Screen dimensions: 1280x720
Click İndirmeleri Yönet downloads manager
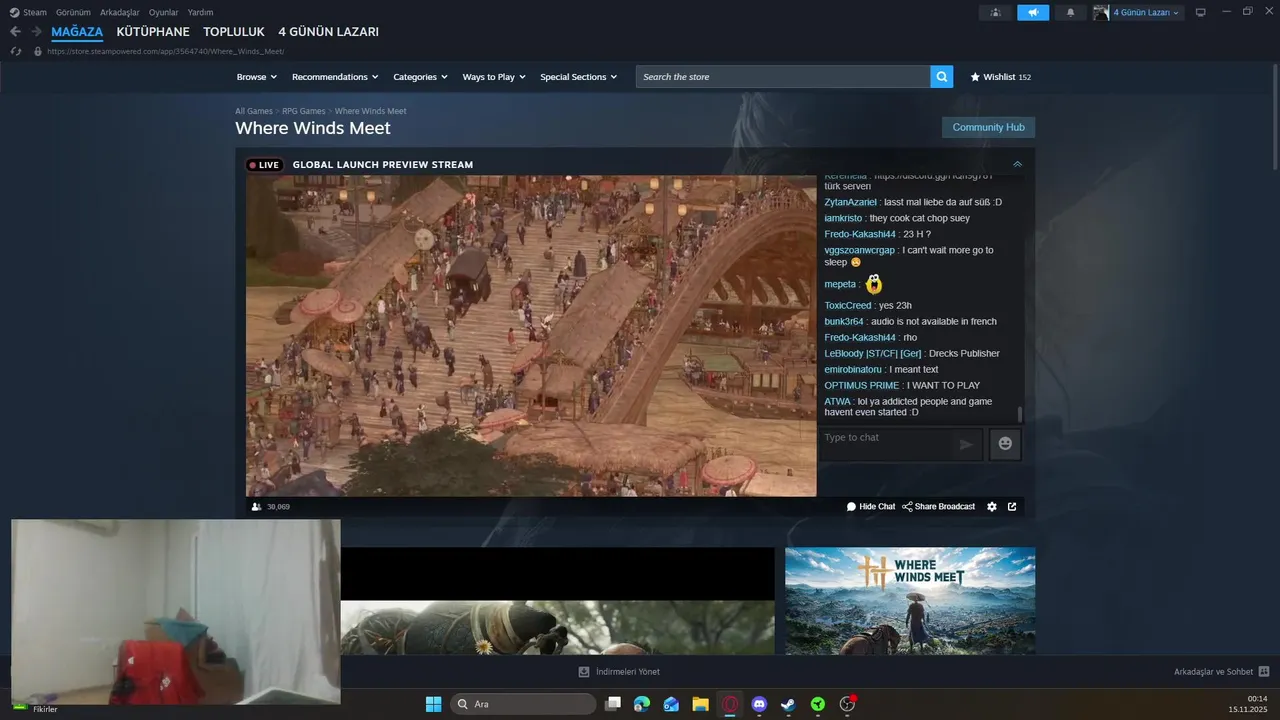[x=619, y=672]
